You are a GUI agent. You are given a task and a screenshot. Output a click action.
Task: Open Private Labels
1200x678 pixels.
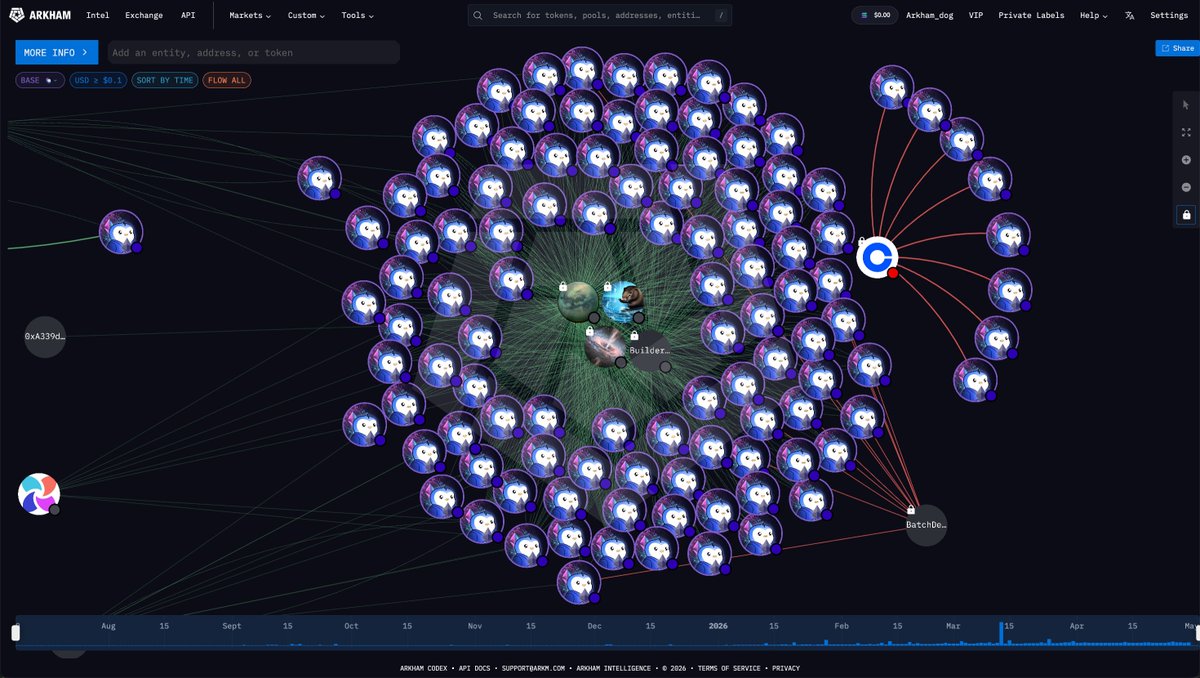tap(1031, 16)
